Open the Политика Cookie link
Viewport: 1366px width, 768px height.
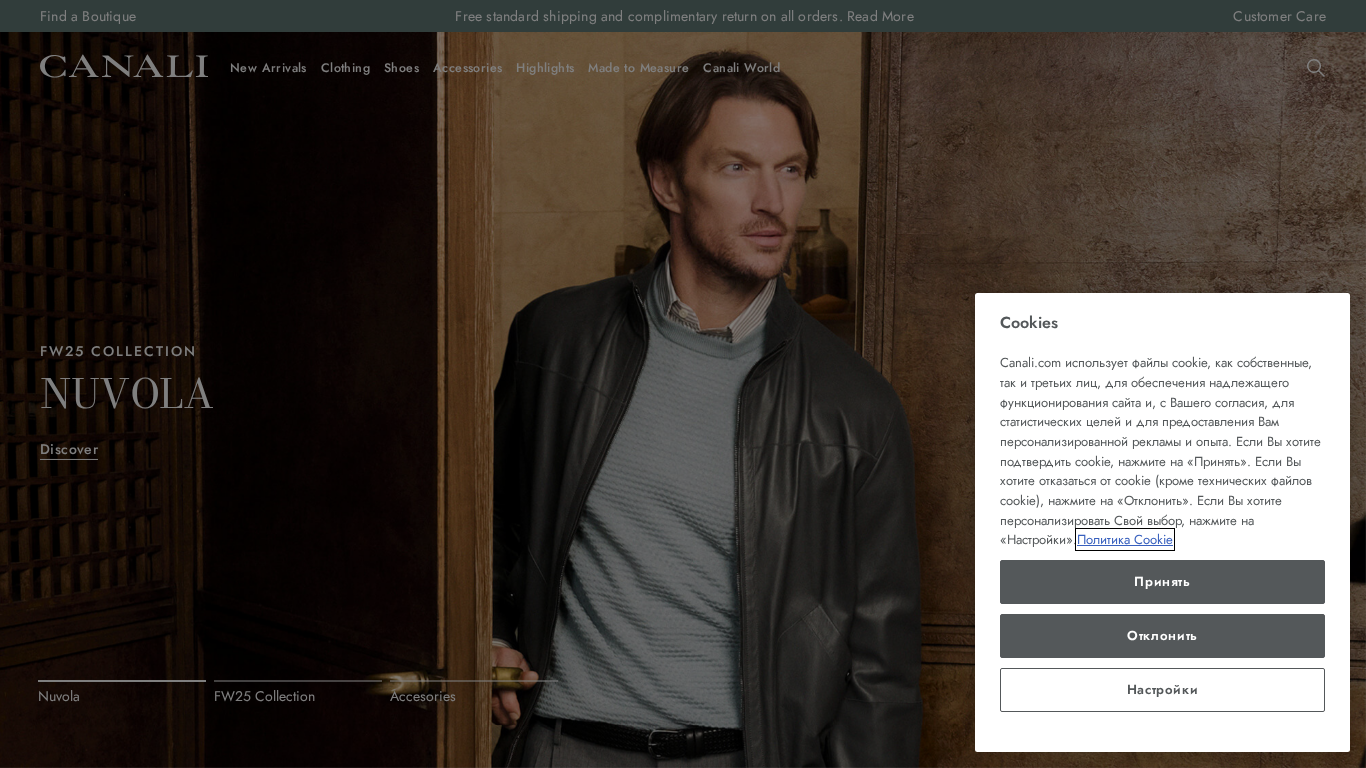[1125, 540]
